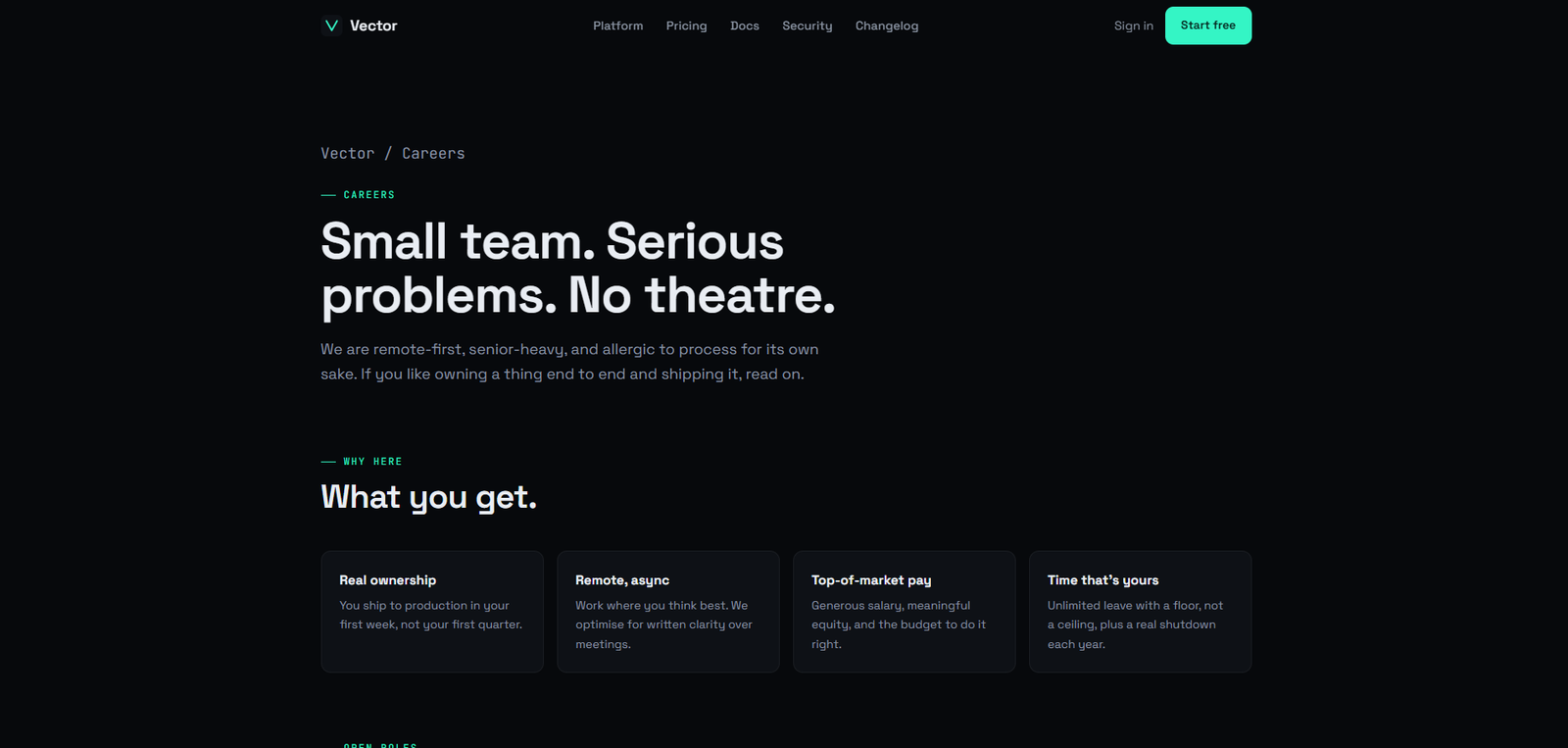
Task: View the Changelog nav link
Action: point(887,25)
